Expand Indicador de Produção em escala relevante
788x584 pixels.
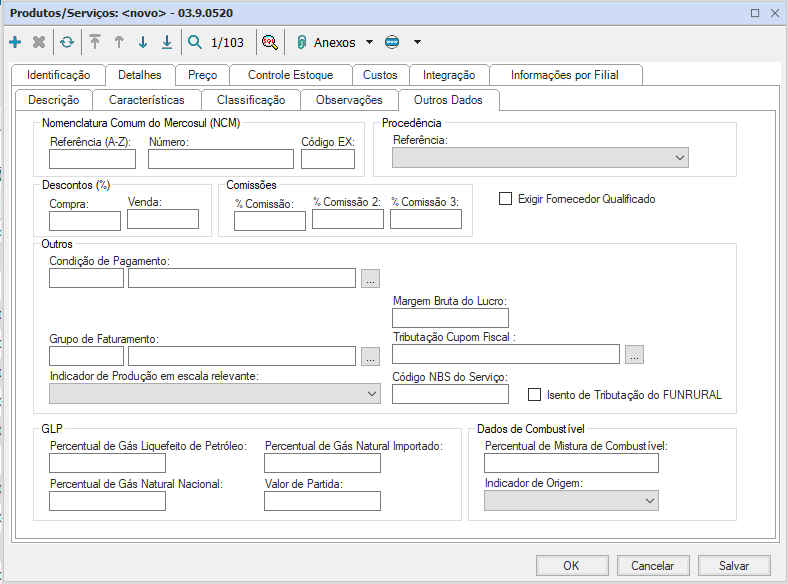pos(371,394)
